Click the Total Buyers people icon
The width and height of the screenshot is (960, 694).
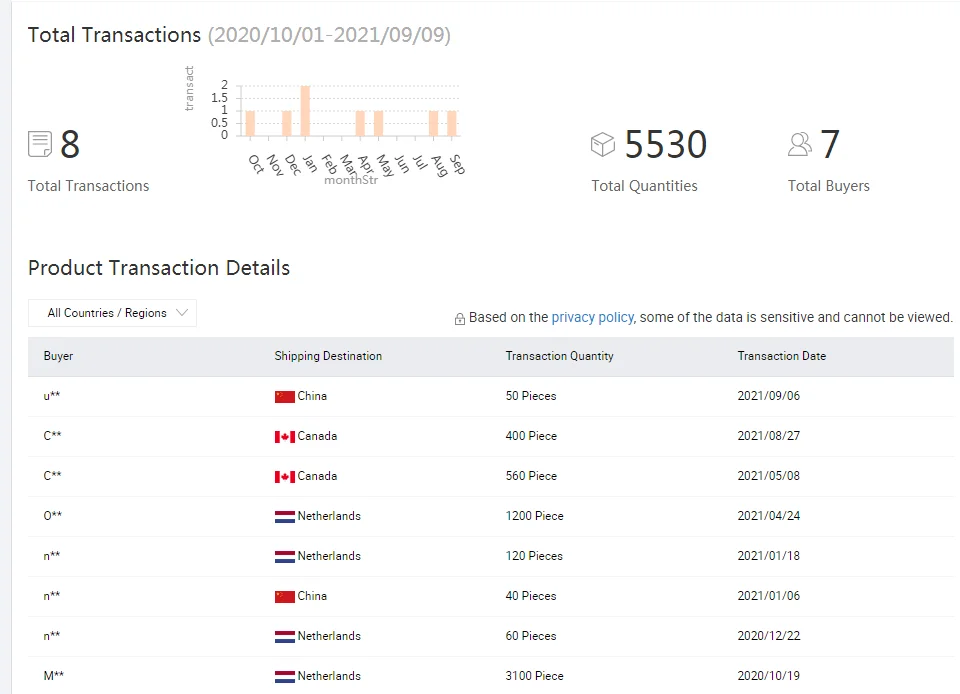(x=800, y=145)
